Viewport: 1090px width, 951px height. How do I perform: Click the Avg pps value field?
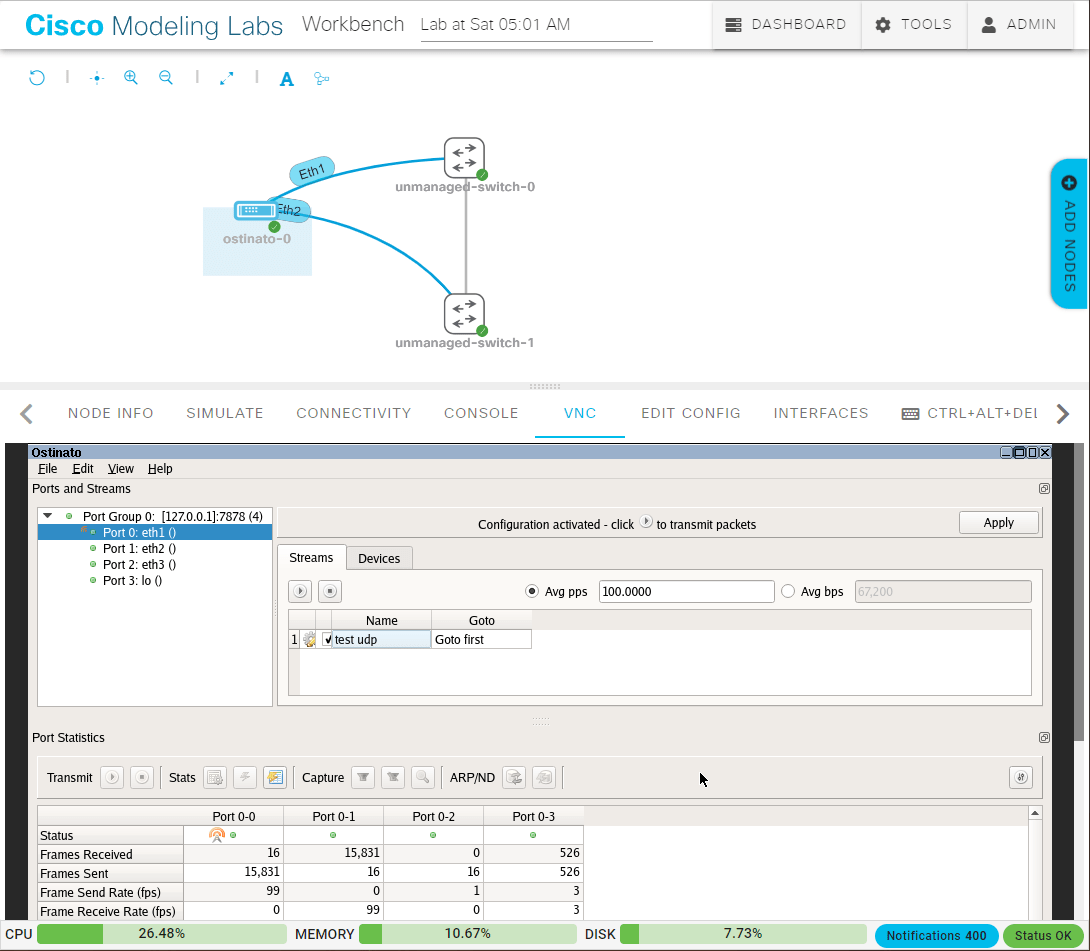click(x=686, y=592)
